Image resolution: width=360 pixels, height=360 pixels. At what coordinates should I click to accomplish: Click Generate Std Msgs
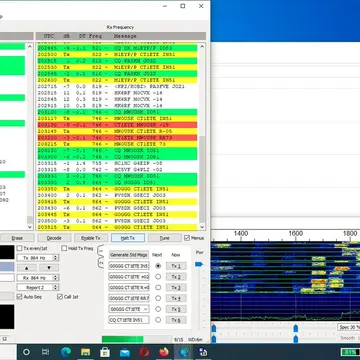[x=129, y=255]
